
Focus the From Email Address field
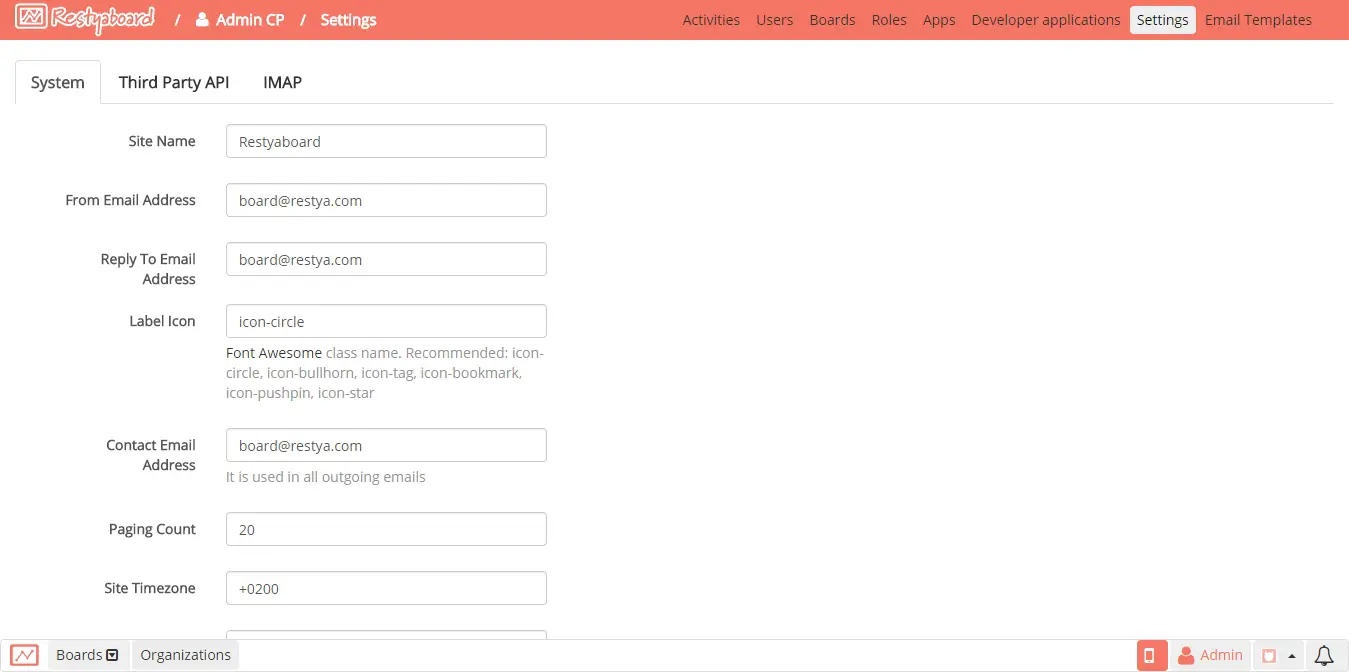386,200
